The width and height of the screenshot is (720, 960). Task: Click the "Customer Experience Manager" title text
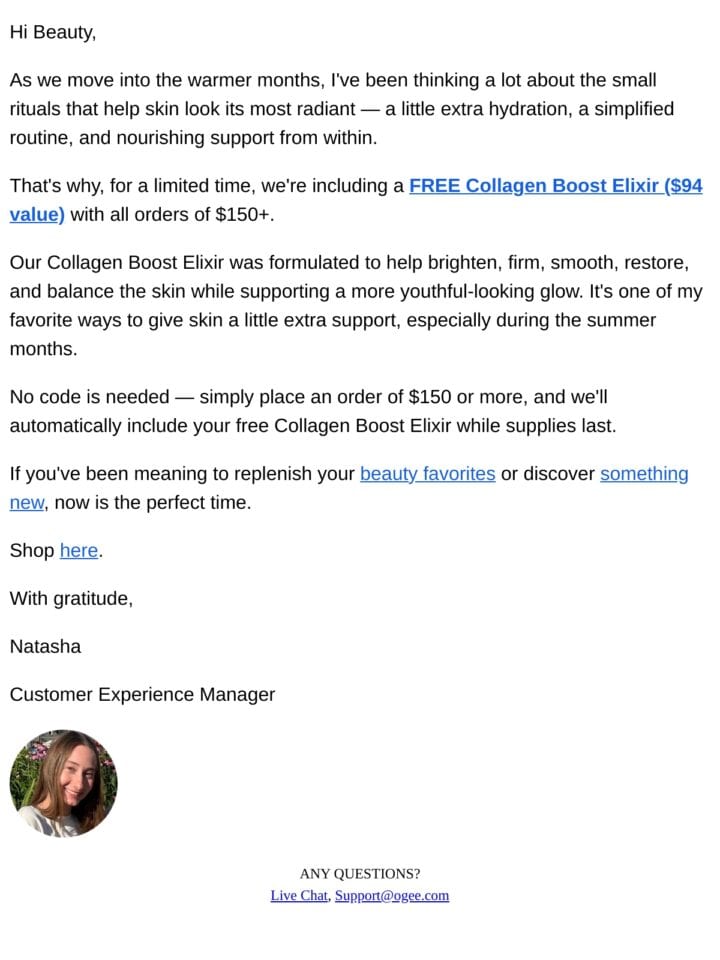coord(142,695)
